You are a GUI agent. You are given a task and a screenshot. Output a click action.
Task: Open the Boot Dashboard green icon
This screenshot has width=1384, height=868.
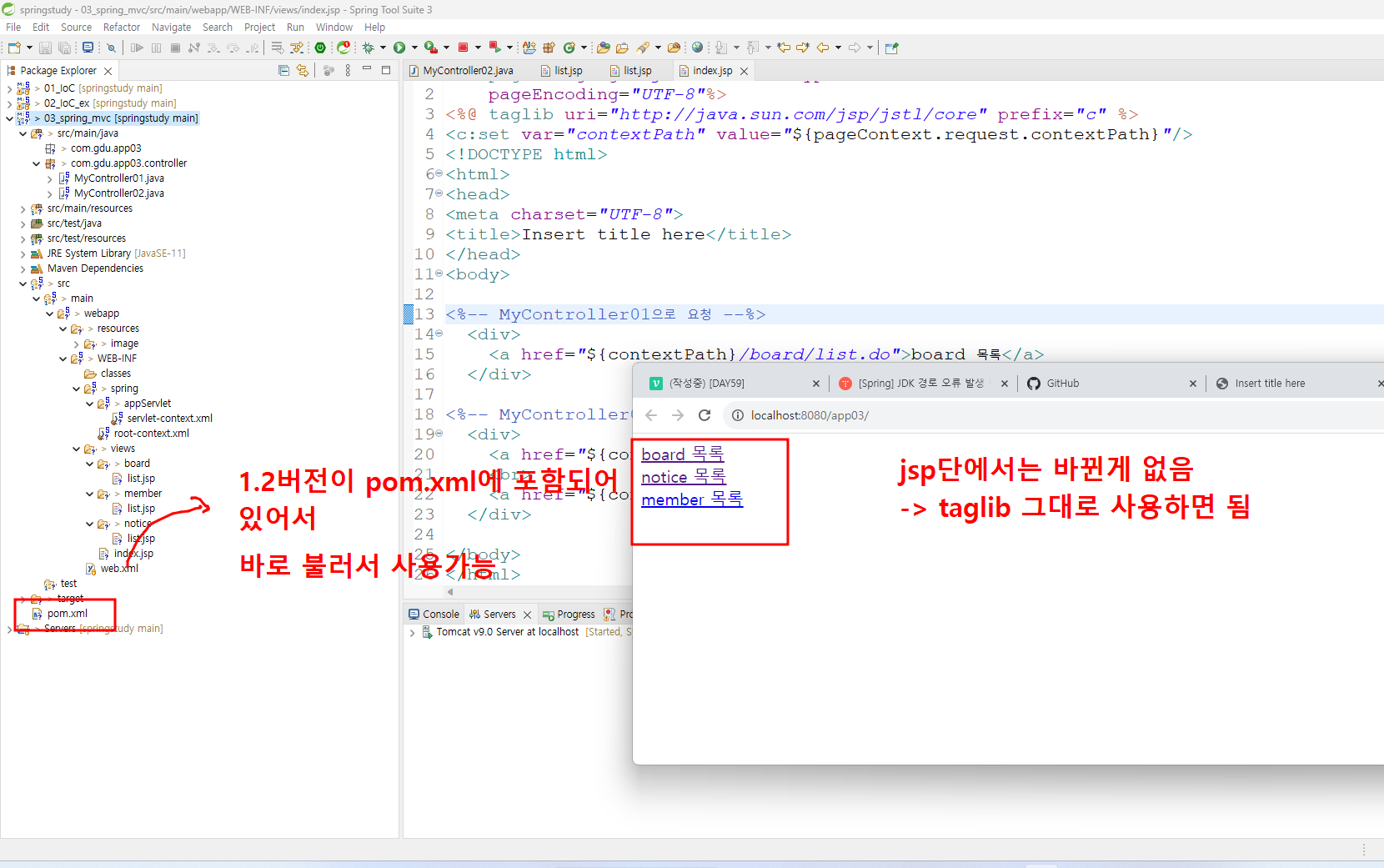click(x=320, y=48)
